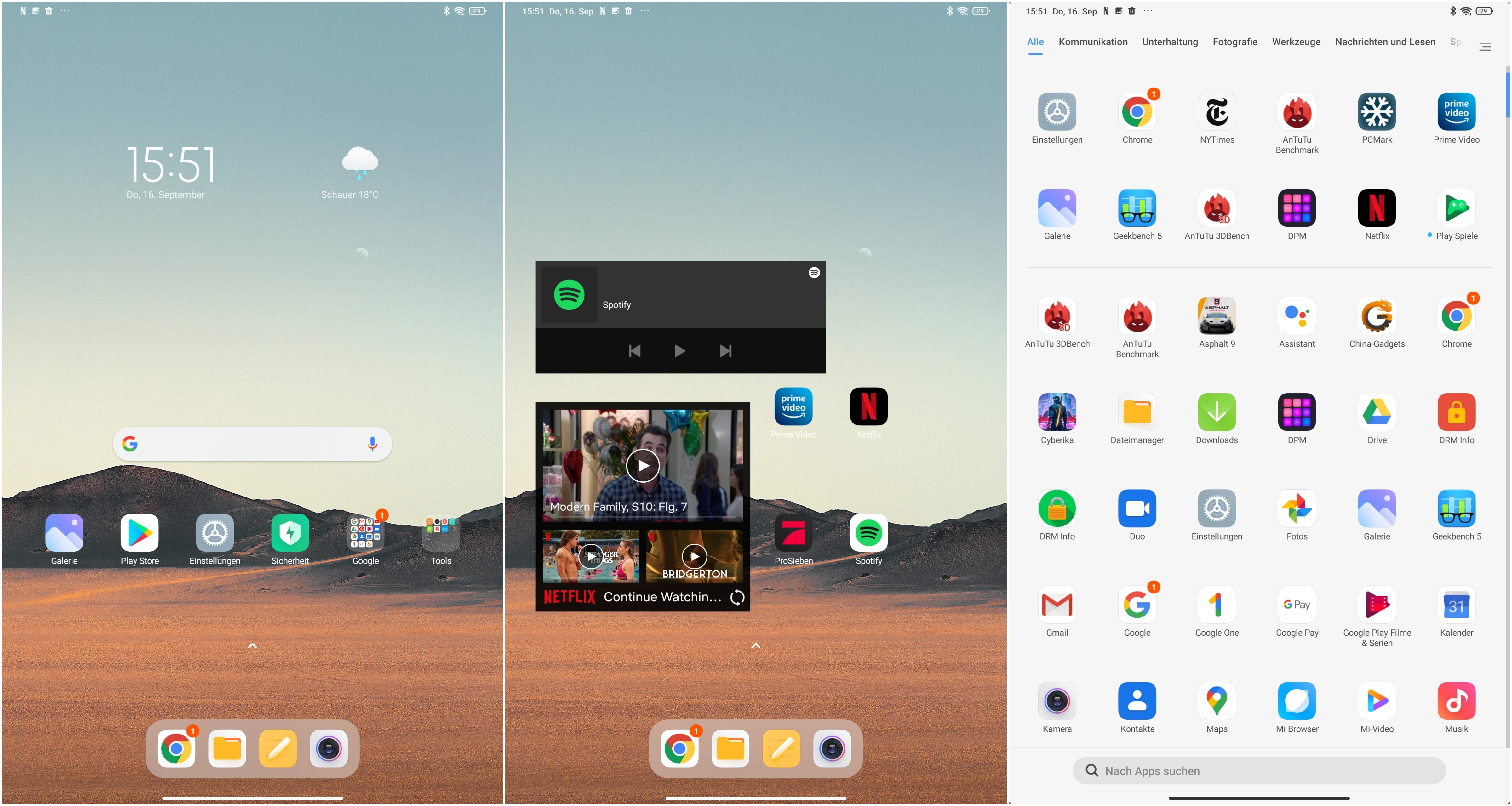Open Camera in left home screen dock
The image size is (1512, 806).
329,748
